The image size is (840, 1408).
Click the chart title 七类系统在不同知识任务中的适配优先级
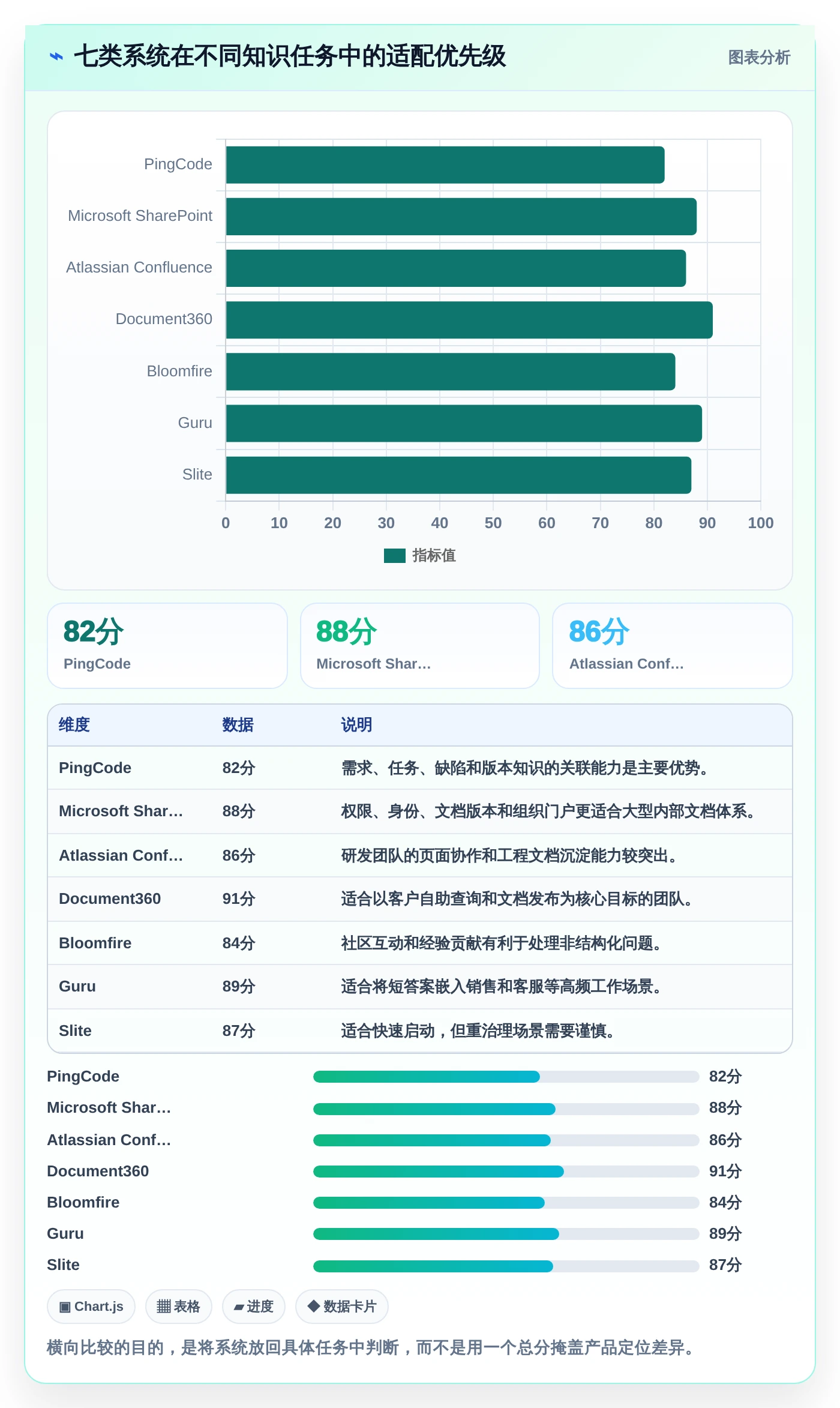pyautogui.click(x=290, y=56)
